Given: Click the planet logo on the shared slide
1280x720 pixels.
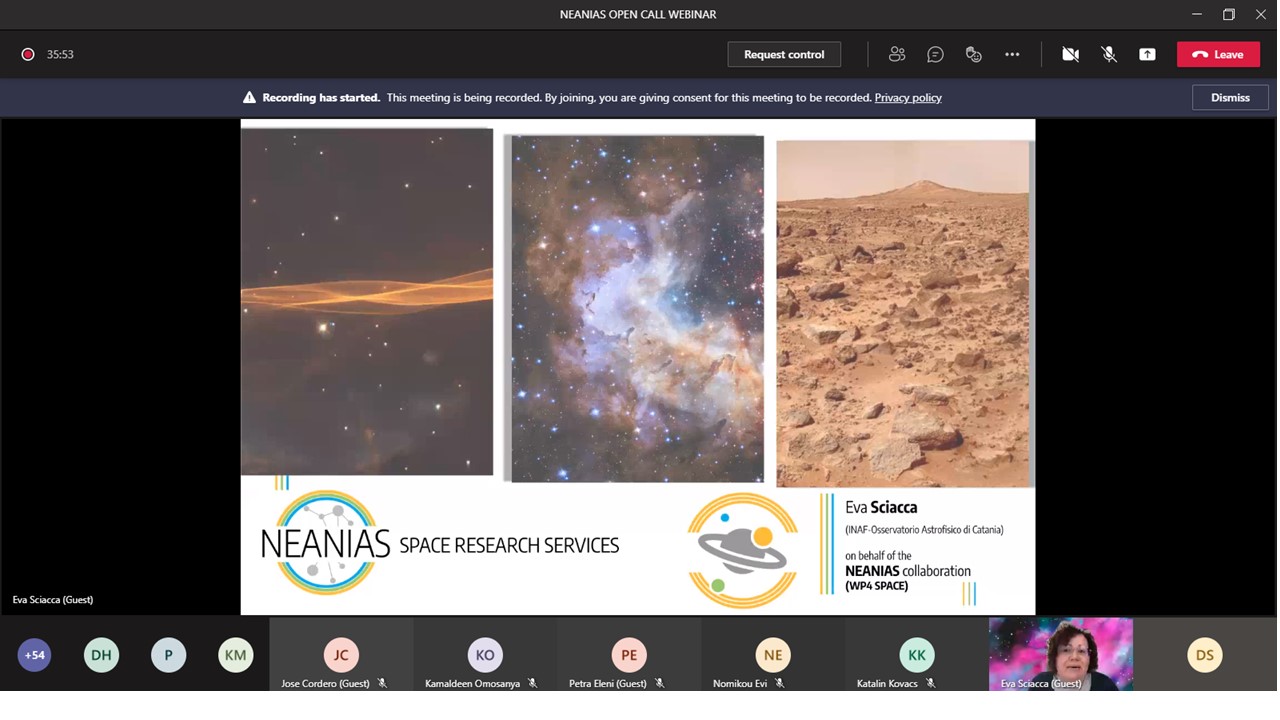Looking at the screenshot, I should click(743, 550).
